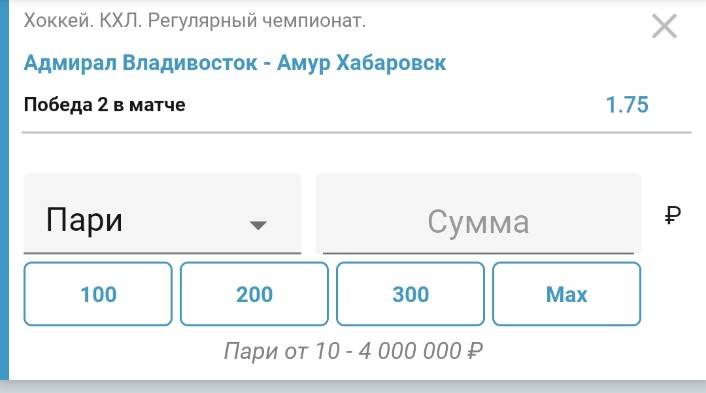Image resolution: width=706 pixels, height=393 pixels.
Task: Click the 1.75 odds value
Action: (627, 105)
